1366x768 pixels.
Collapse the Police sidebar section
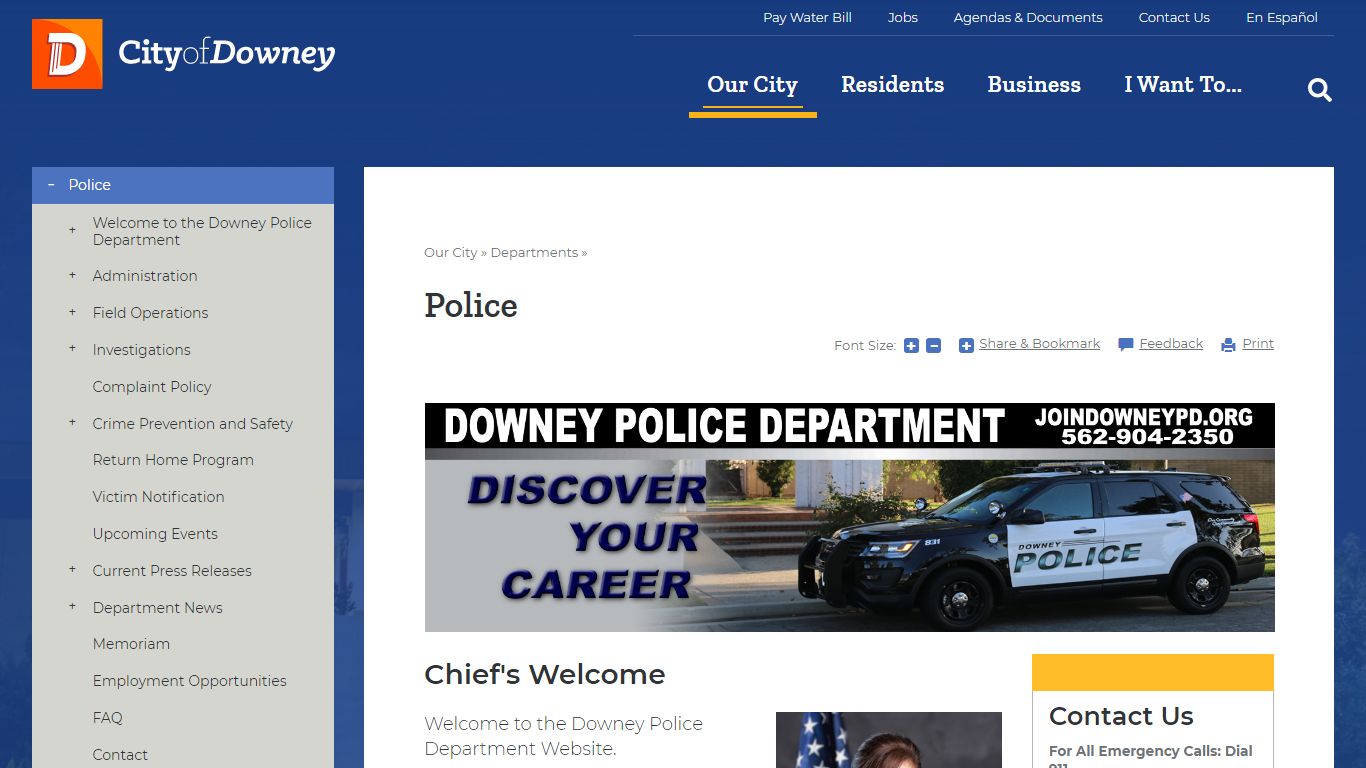point(51,185)
